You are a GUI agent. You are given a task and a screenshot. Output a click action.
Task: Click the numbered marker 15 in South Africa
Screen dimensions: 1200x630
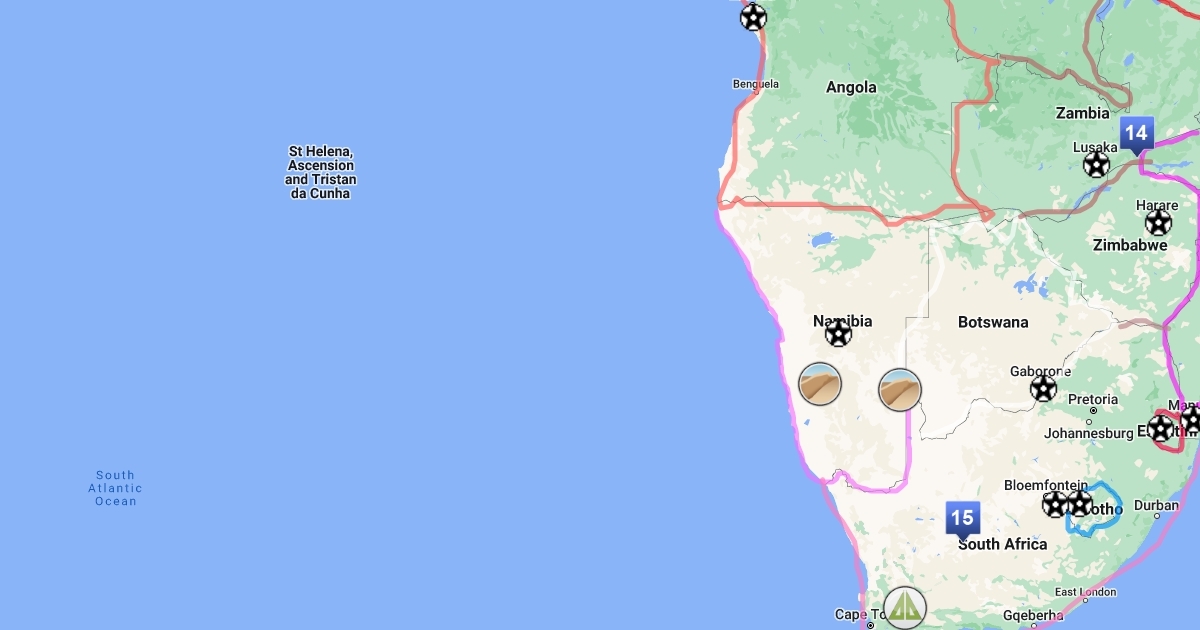pyautogui.click(x=962, y=519)
